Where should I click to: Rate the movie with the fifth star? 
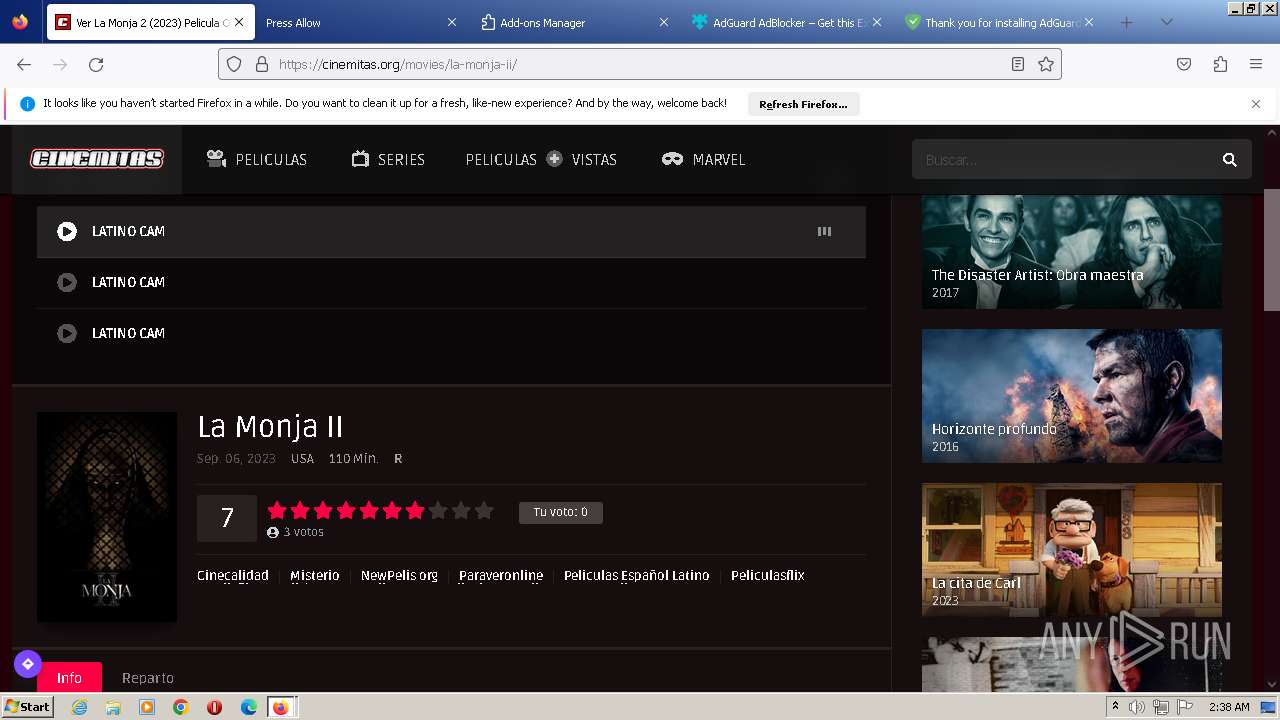369,511
